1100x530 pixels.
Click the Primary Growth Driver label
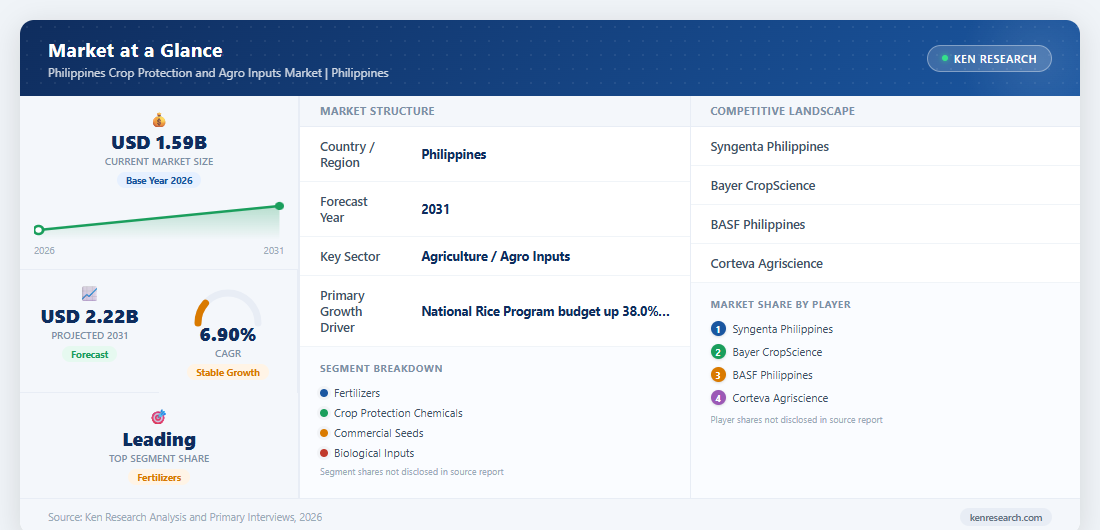[x=342, y=312]
